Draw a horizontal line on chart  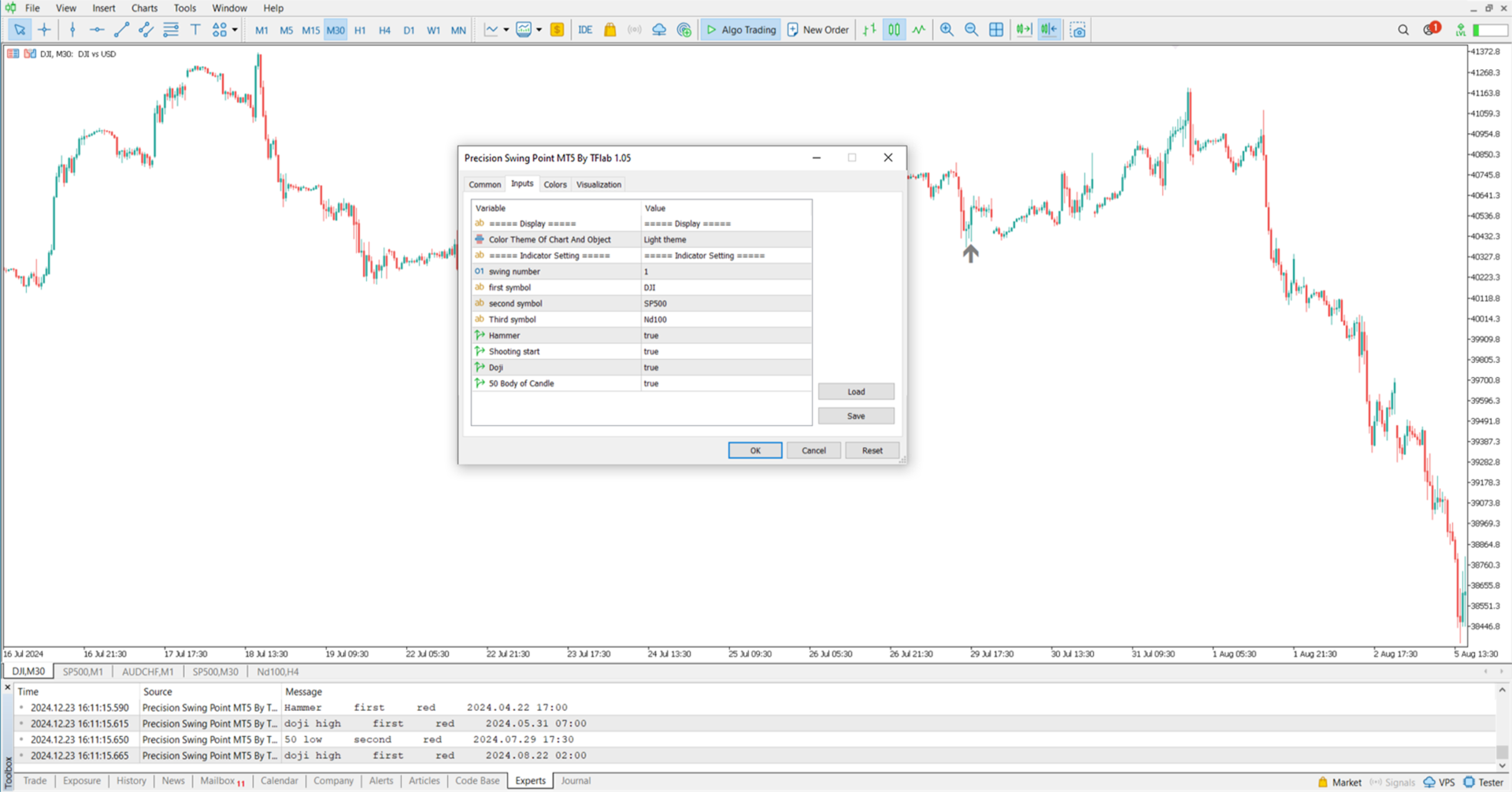point(97,30)
